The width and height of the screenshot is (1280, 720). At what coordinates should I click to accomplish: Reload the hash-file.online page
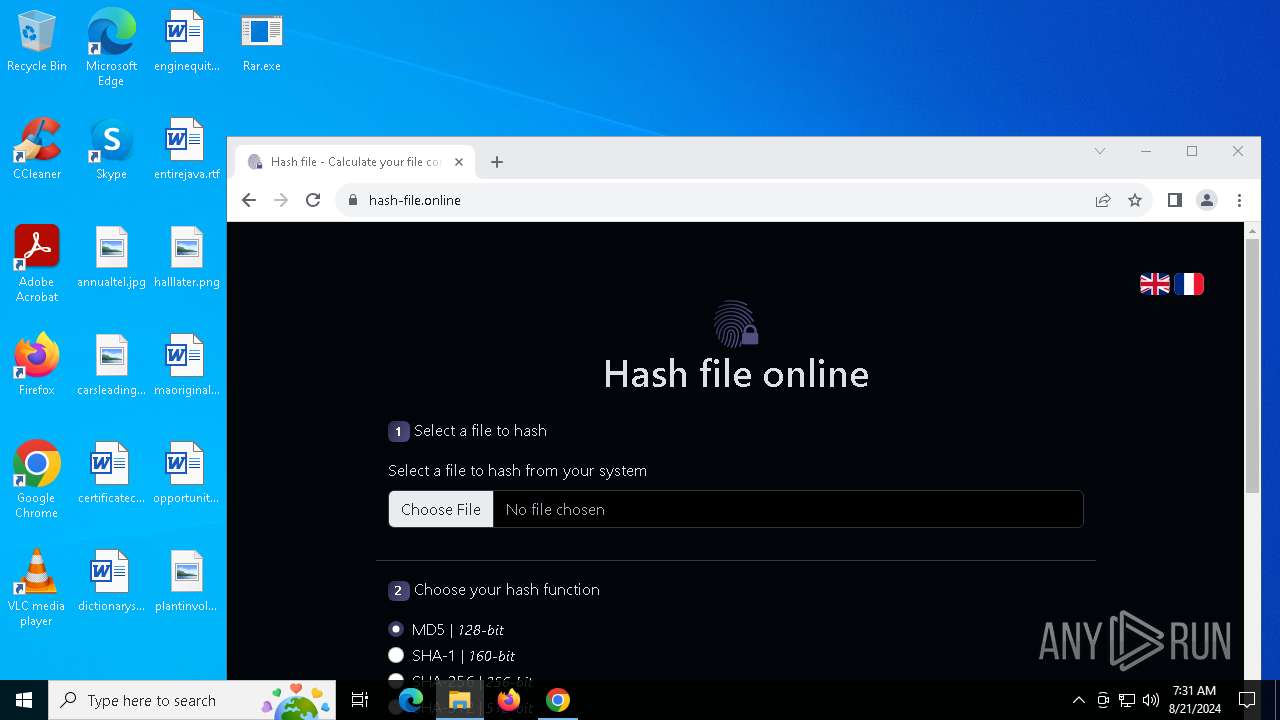click(x=313, y=200)
